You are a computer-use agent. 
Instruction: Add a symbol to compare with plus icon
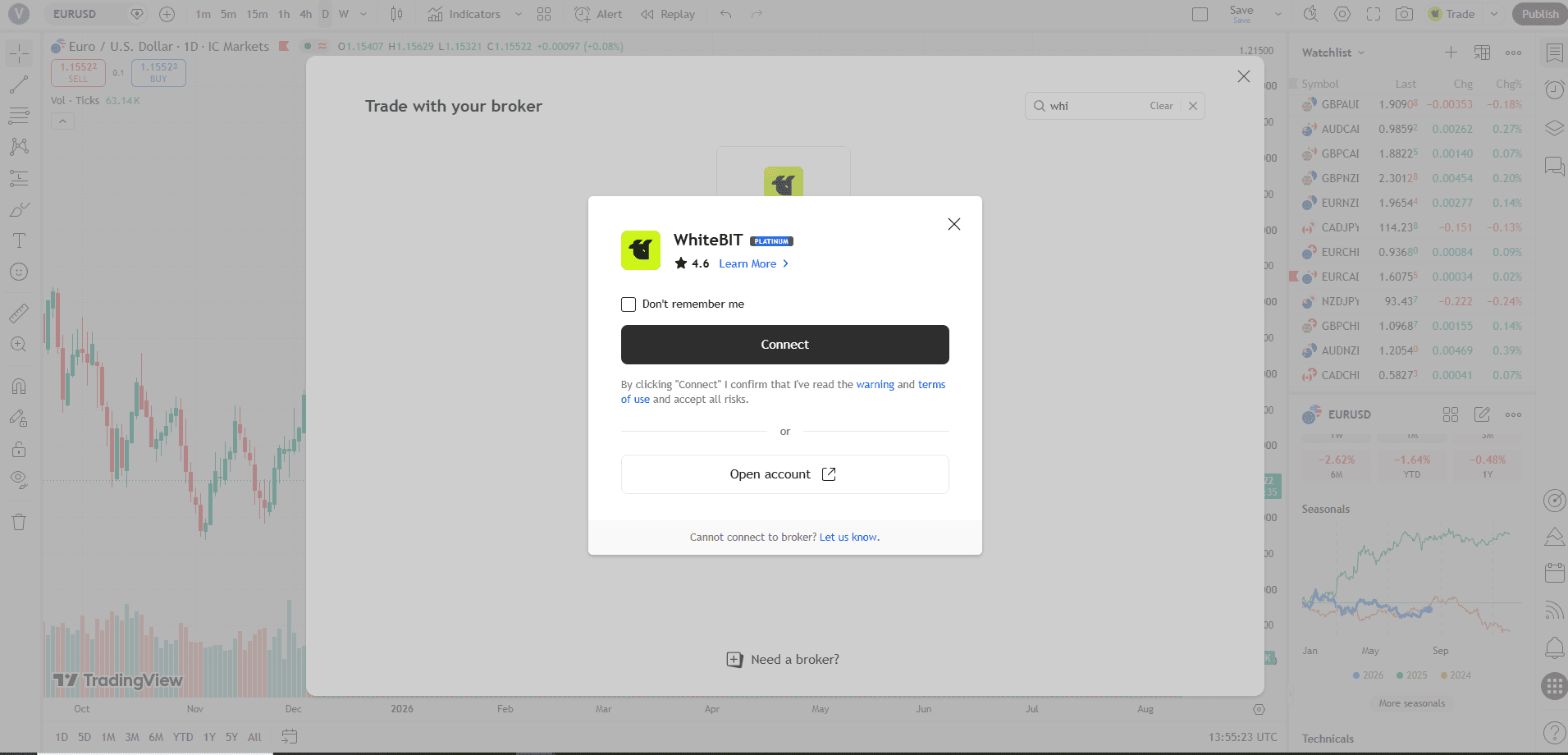point(167,14)
